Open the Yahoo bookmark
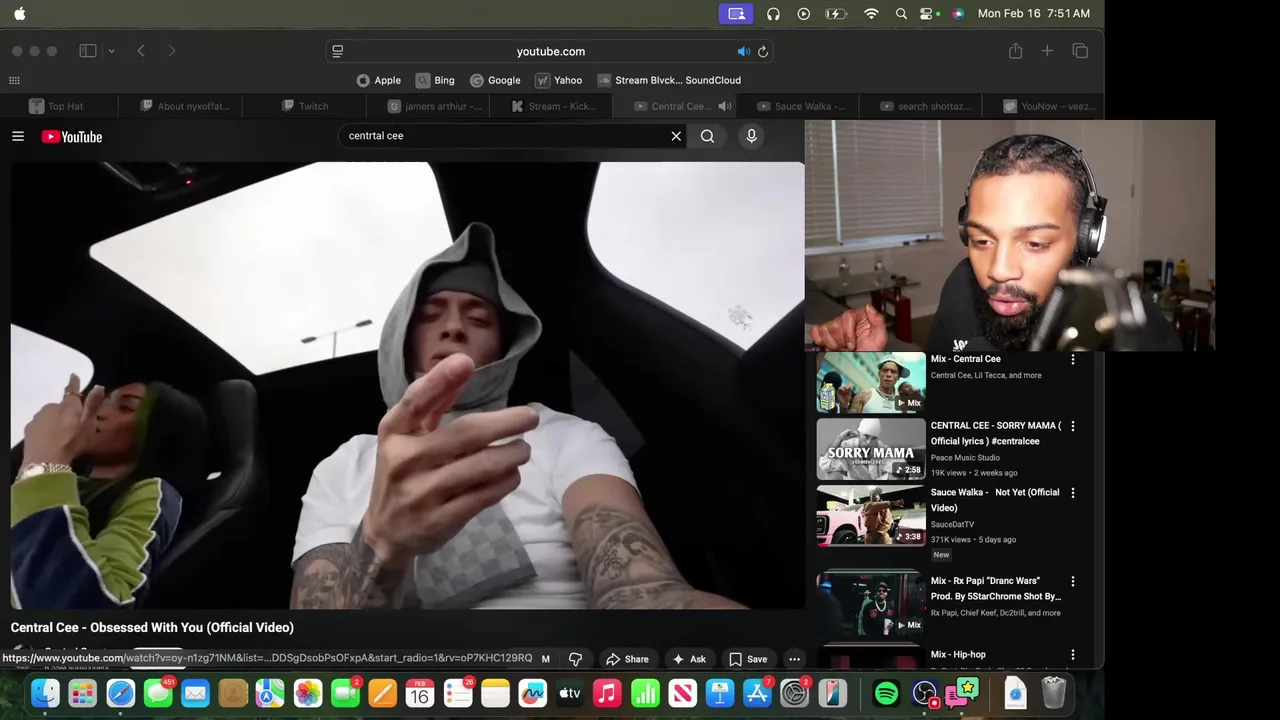 click(x=558, y=80)
